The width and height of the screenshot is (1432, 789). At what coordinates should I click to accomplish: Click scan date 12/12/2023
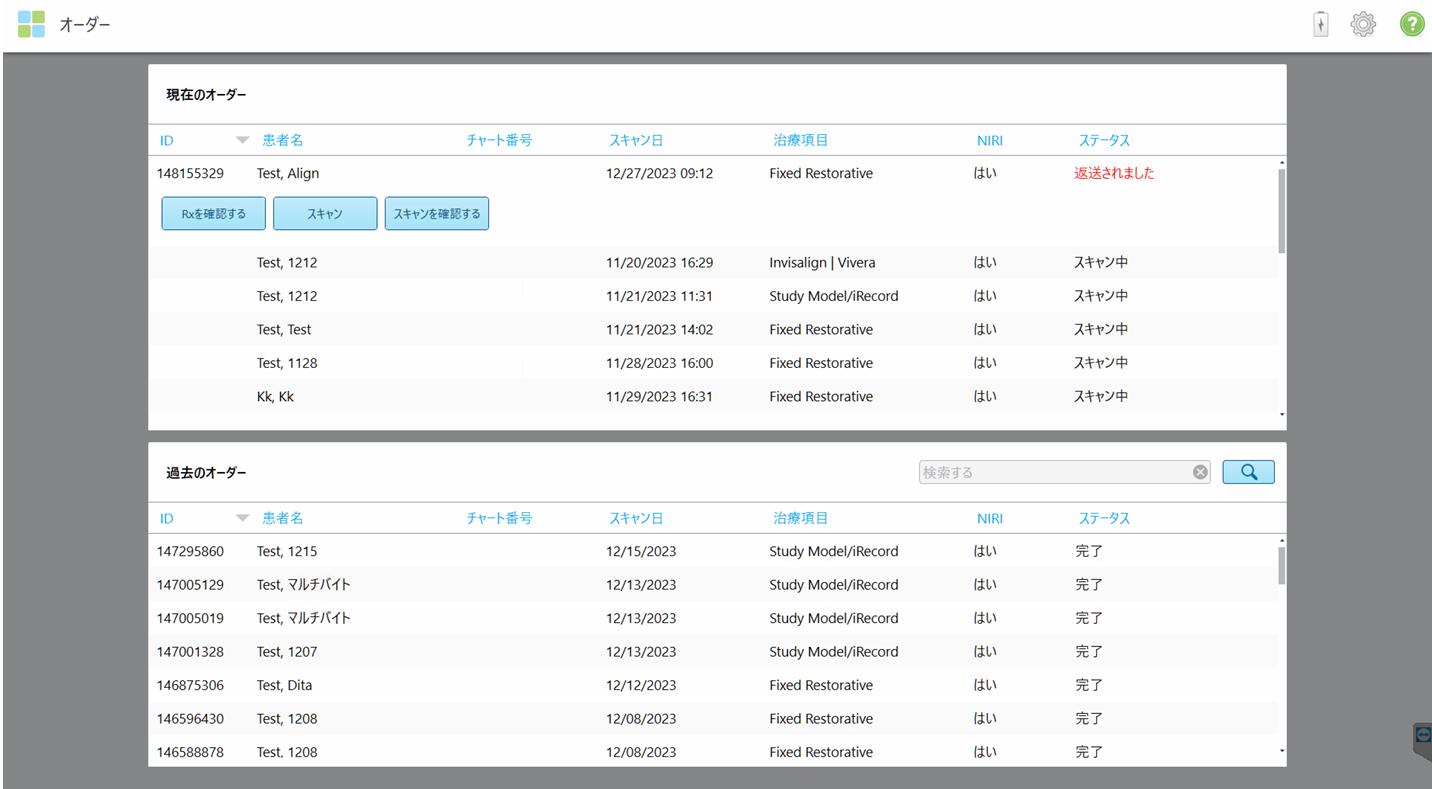[x=641, y=685]
